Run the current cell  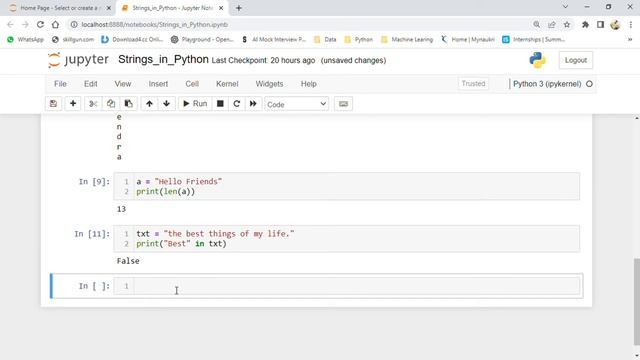pyautogui.click(x=195, y=104)
